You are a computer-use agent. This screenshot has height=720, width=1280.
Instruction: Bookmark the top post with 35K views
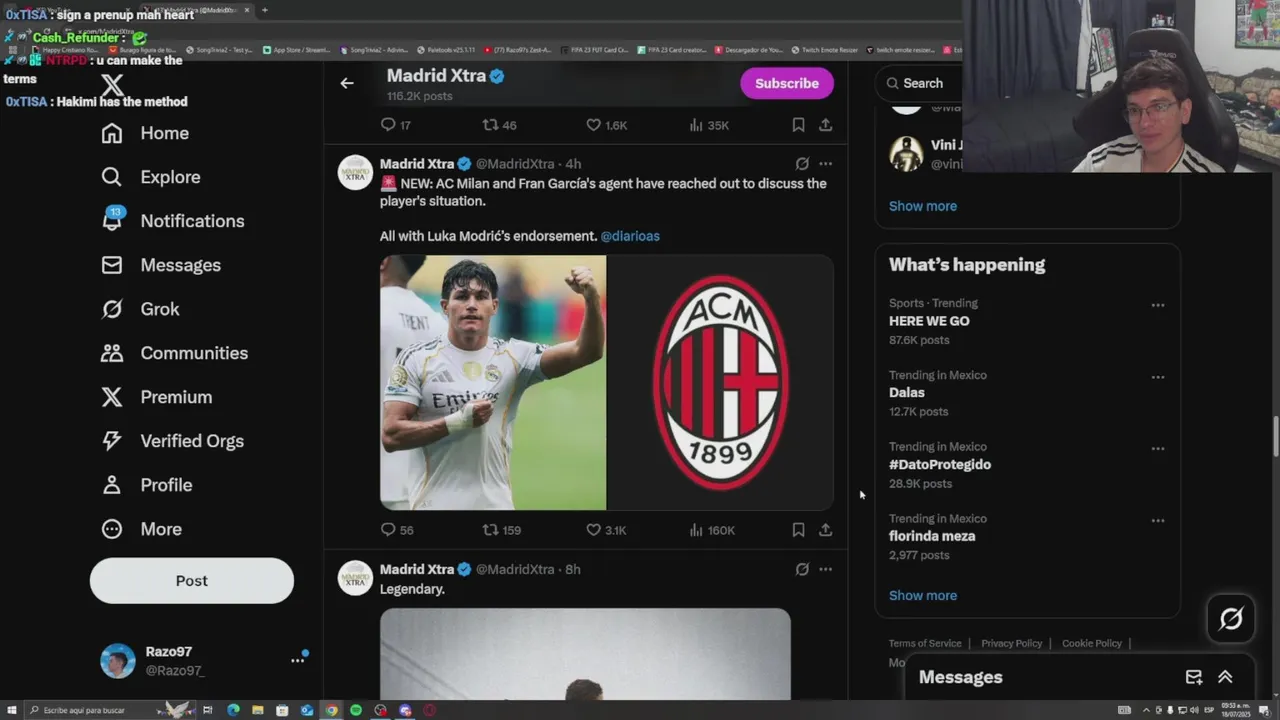point(798,125)
